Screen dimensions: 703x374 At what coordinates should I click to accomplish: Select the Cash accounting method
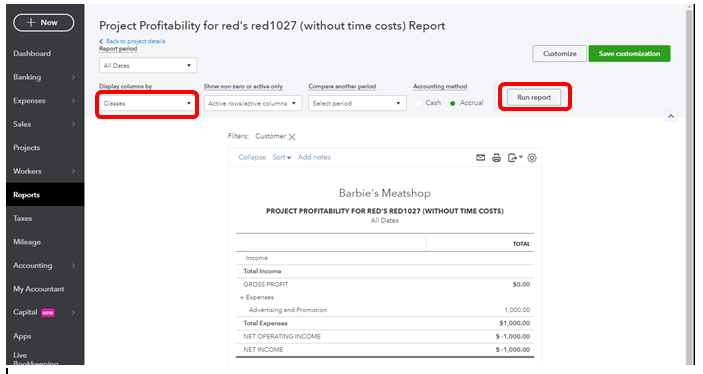[418, 103]
